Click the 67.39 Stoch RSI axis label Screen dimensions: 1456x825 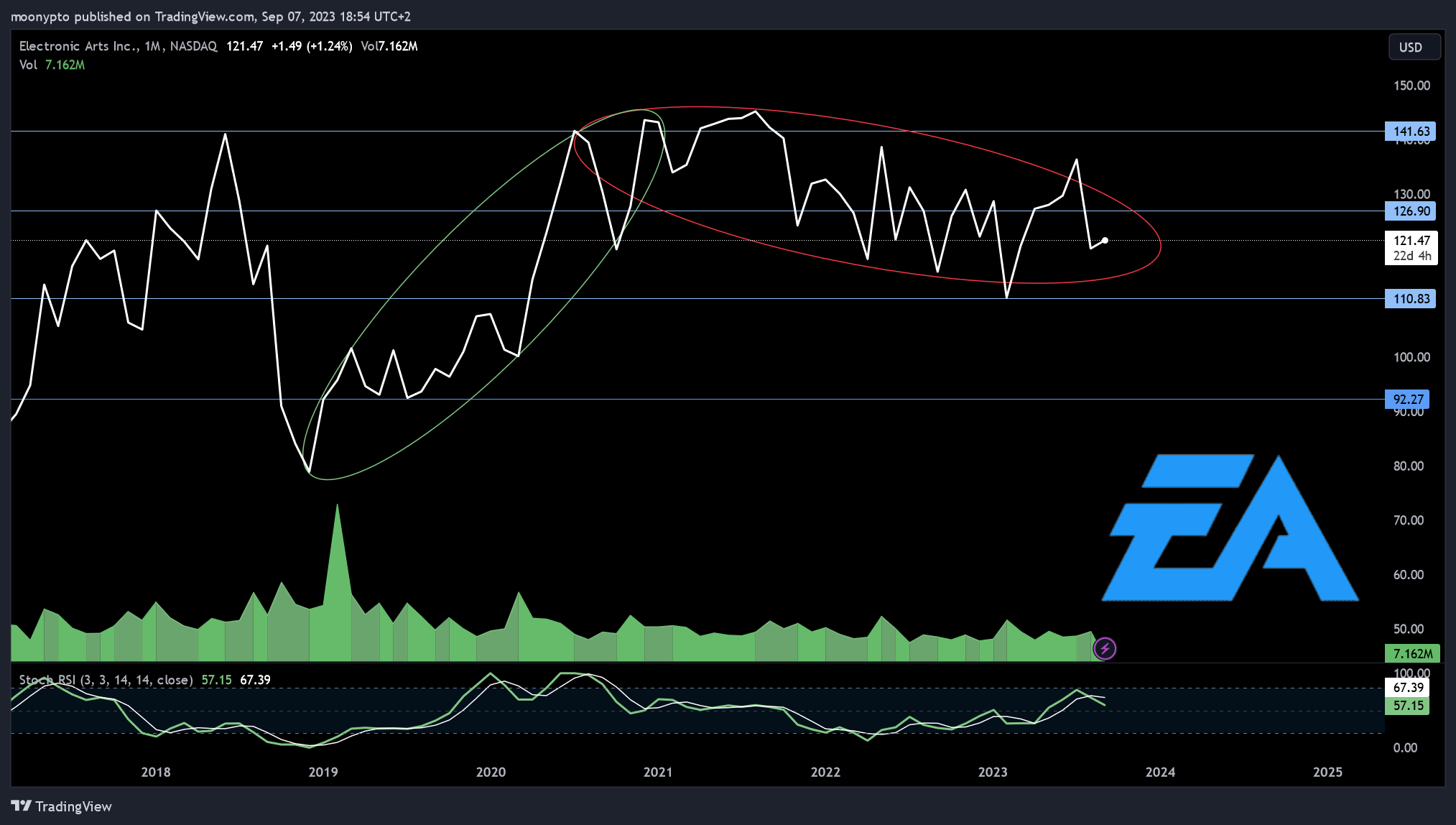[1406, 688]
